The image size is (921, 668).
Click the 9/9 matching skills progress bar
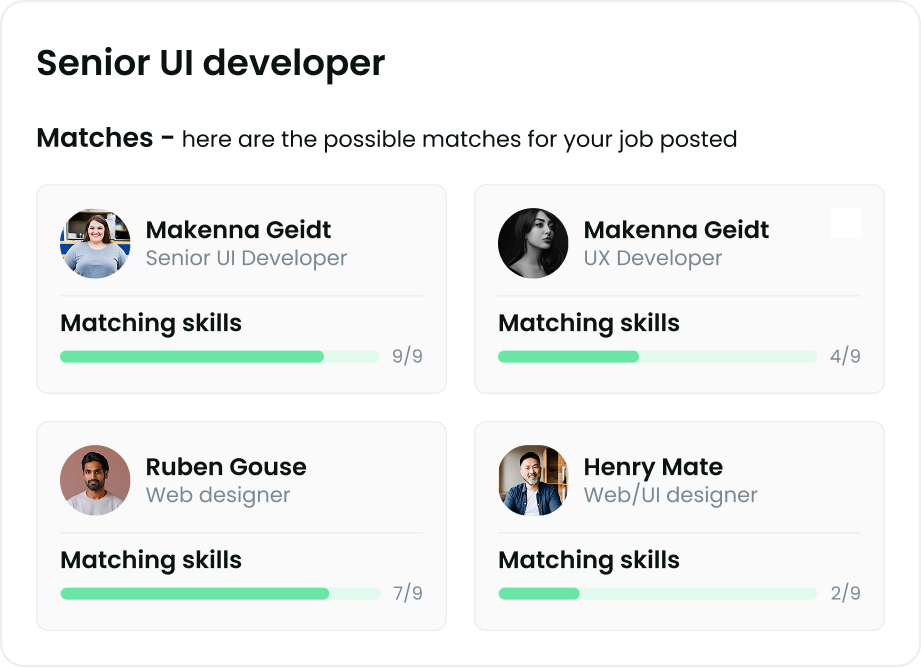click(220, 357)
